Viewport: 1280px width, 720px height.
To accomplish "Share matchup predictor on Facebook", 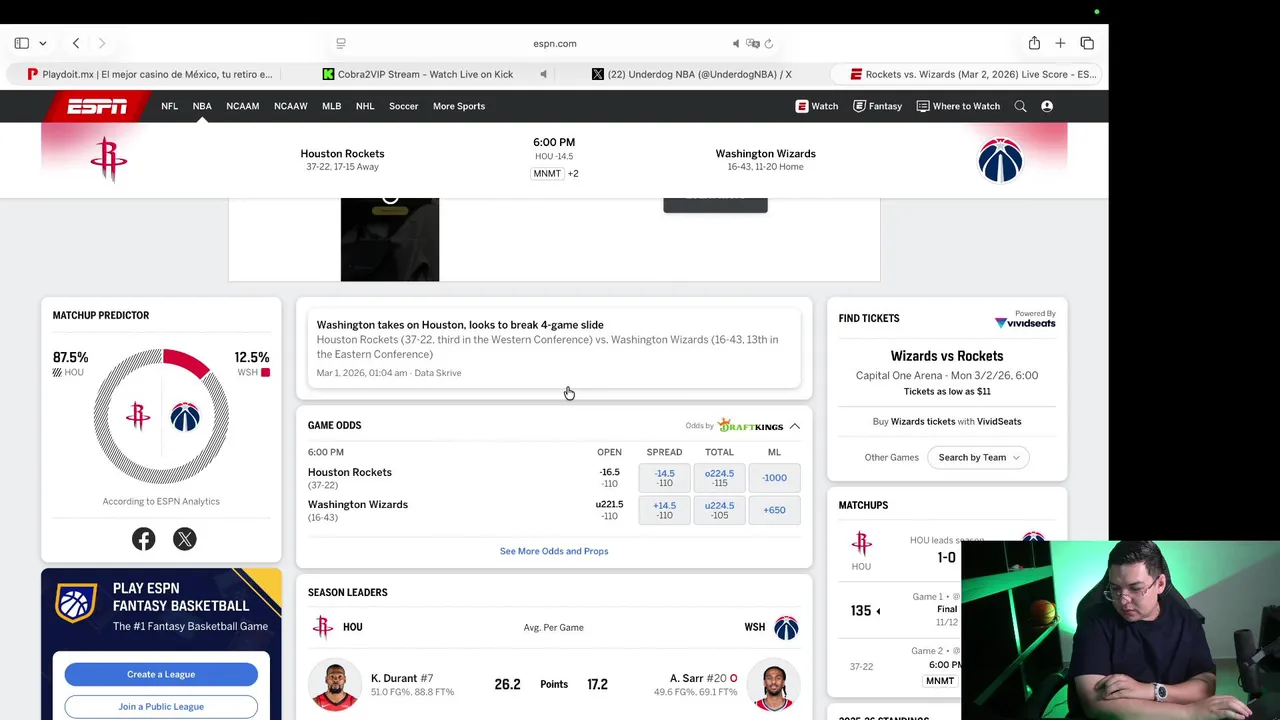I will 144,539.
